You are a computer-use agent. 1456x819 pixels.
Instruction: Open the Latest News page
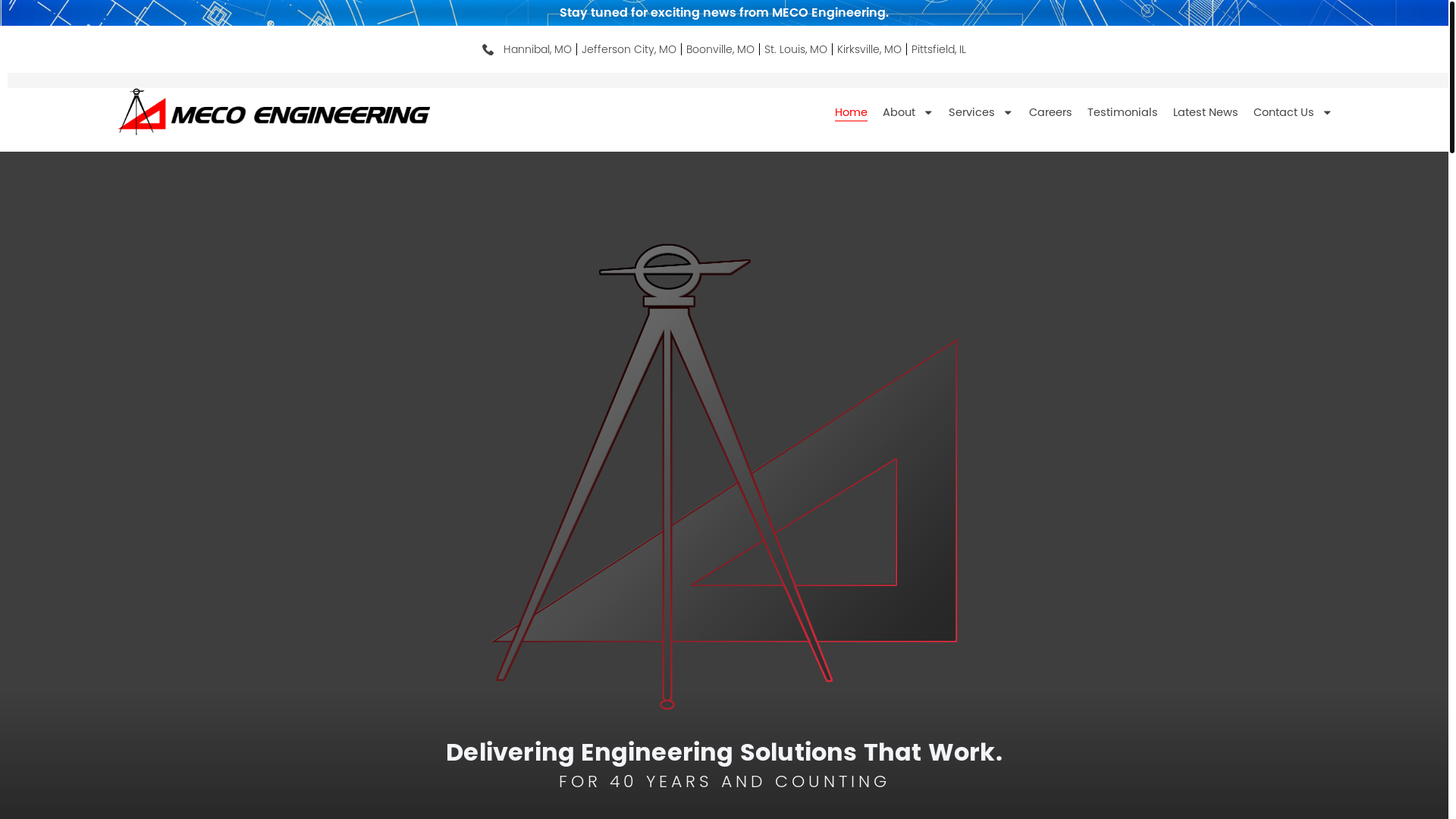1205,112
